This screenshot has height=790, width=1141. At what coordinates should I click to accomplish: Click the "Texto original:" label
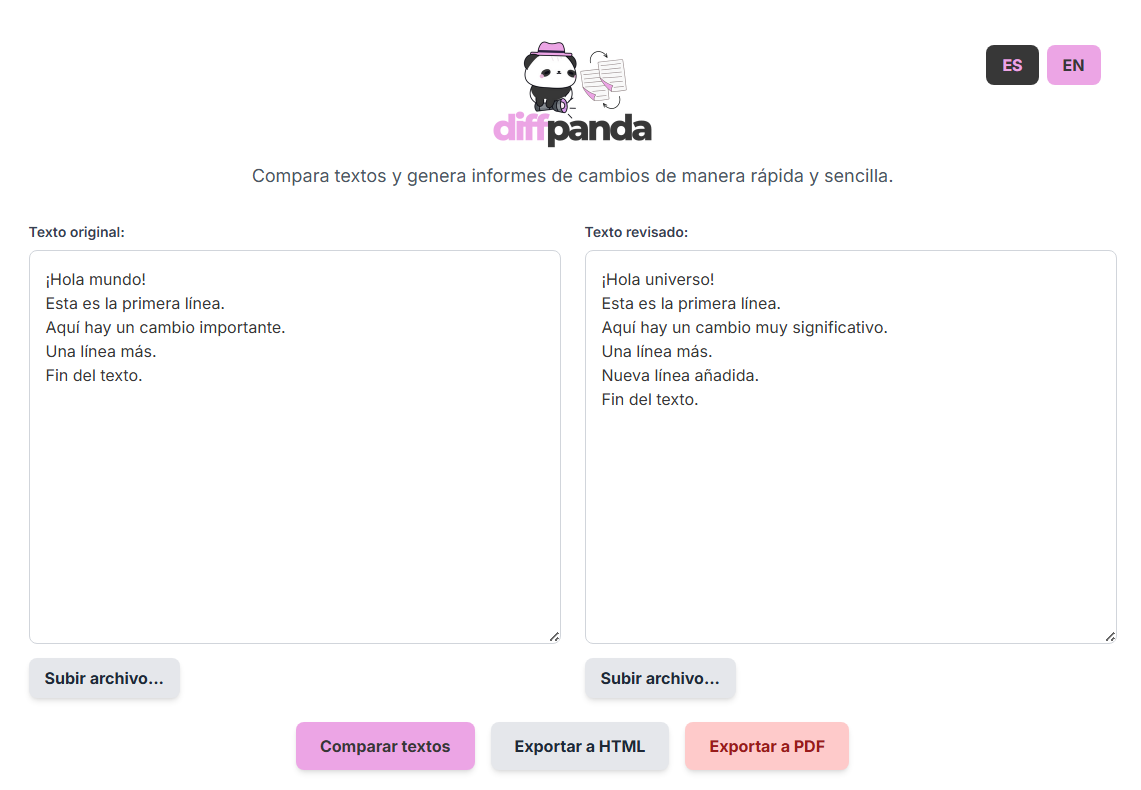click(76, 232)
